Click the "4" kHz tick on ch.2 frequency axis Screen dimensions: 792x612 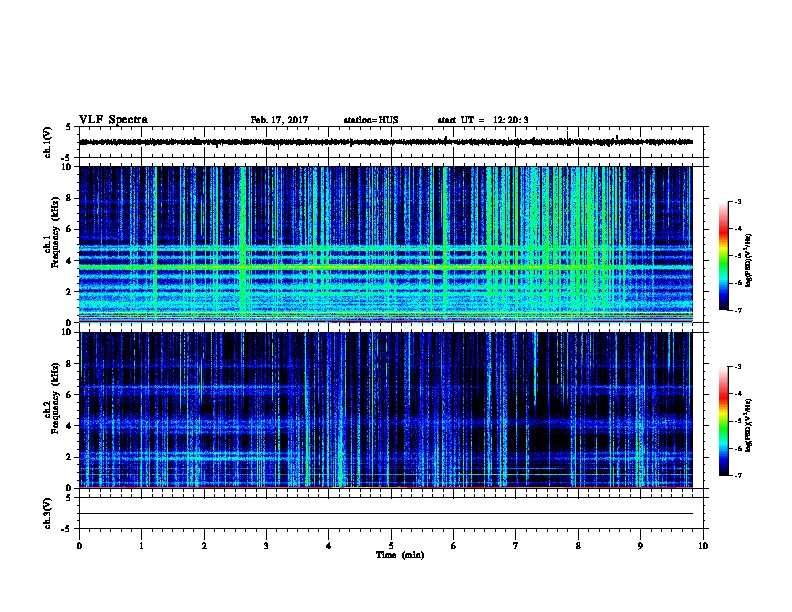click(x=70, y=426)
